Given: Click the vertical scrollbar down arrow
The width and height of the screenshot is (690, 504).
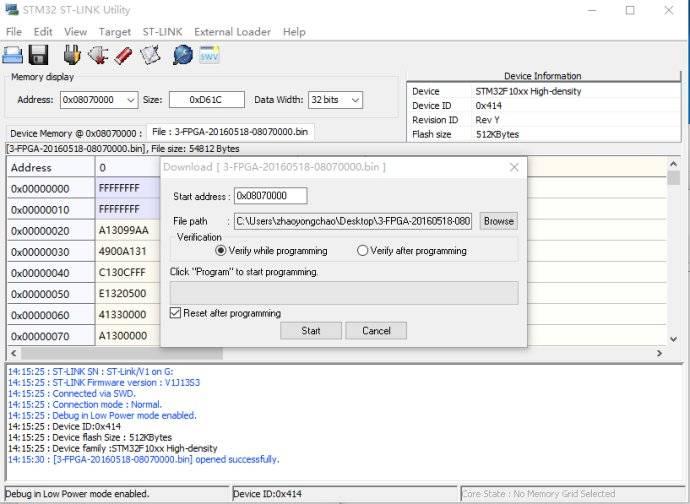Looking at the screenshot, I should (673, 339).
